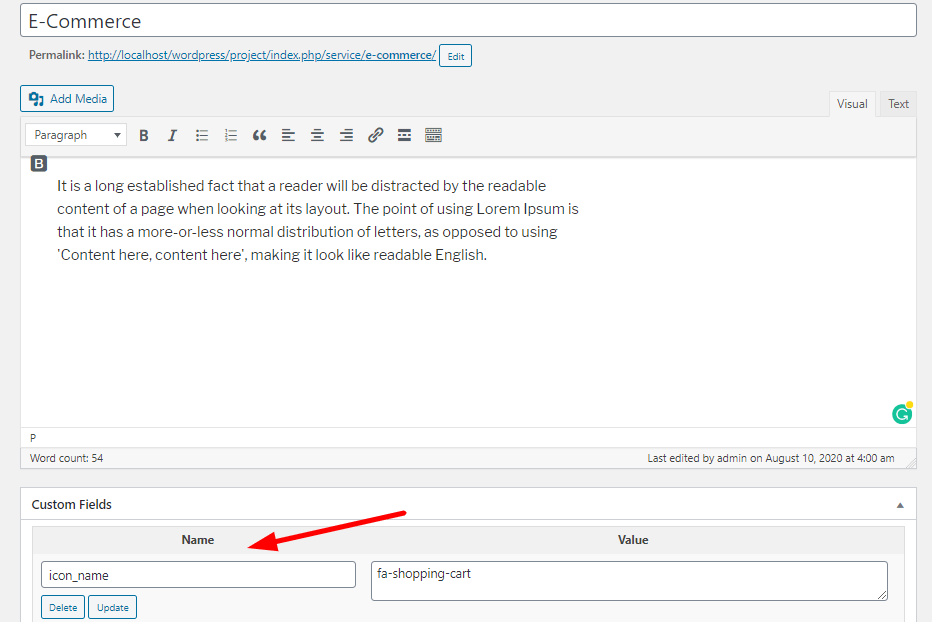This screenshot has height=622, width=932.
Task: Align text left
Action: click(288, 136)
